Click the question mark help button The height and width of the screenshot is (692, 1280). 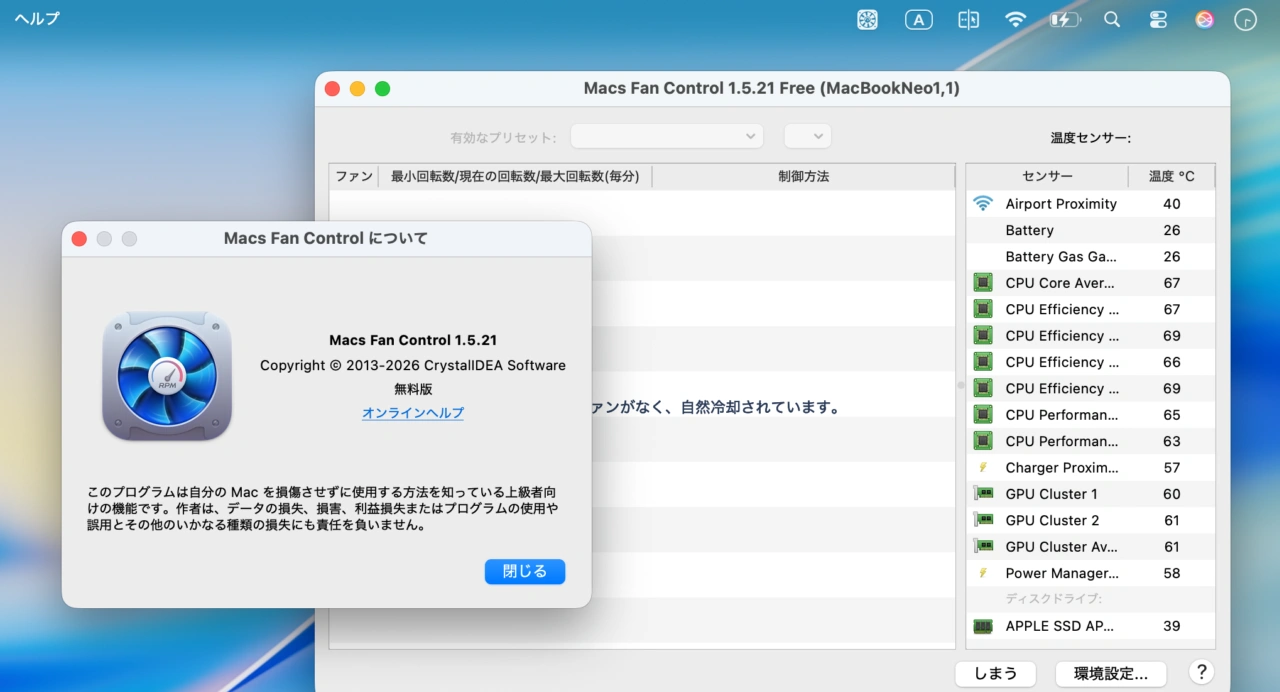tap(1202, 672)
